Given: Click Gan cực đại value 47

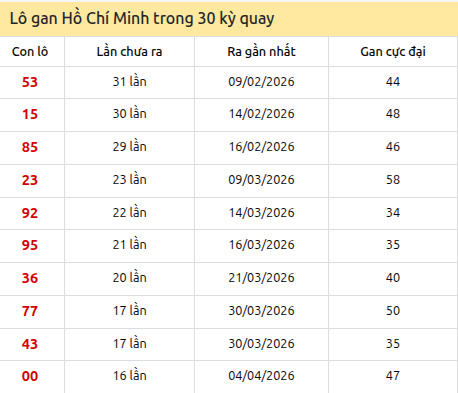Looking at the screenshot, I should point(393,376).
